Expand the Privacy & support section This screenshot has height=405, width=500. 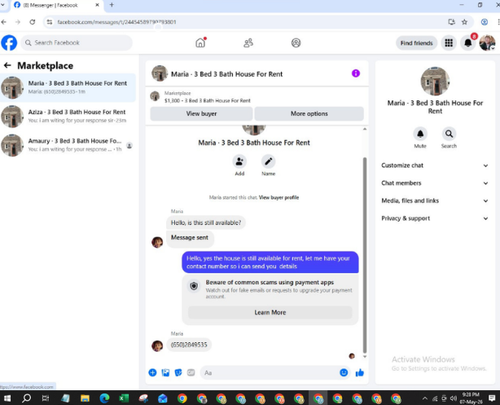coord(435,218)
